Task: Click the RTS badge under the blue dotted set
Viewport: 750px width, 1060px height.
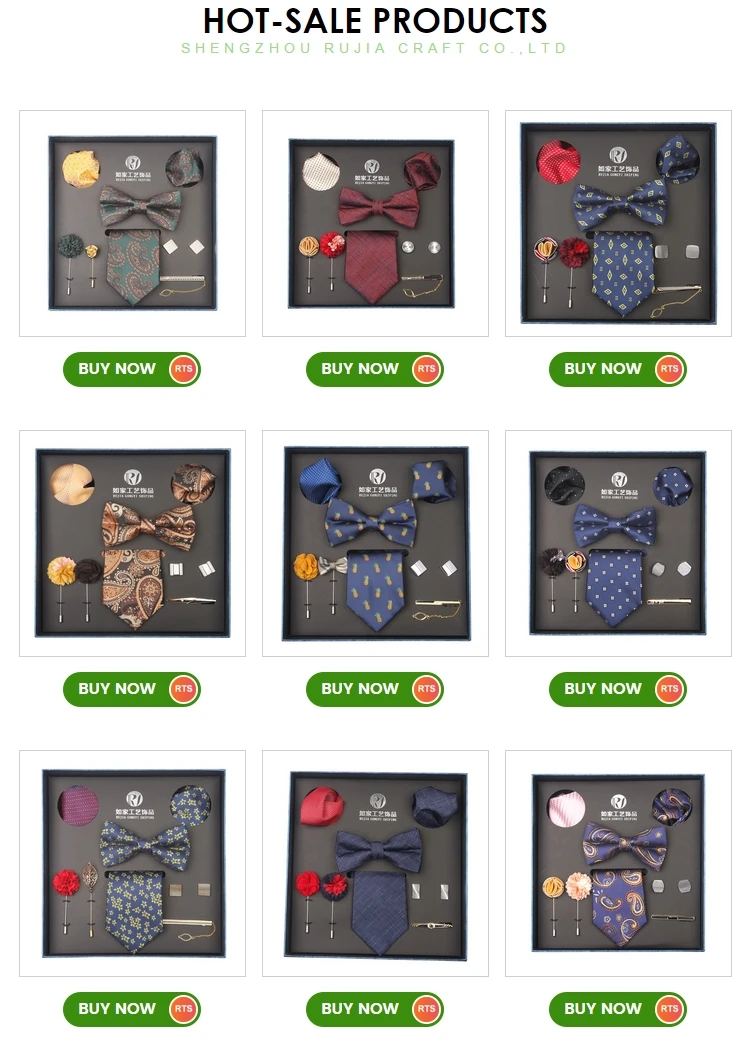Action: click(670, 689)
